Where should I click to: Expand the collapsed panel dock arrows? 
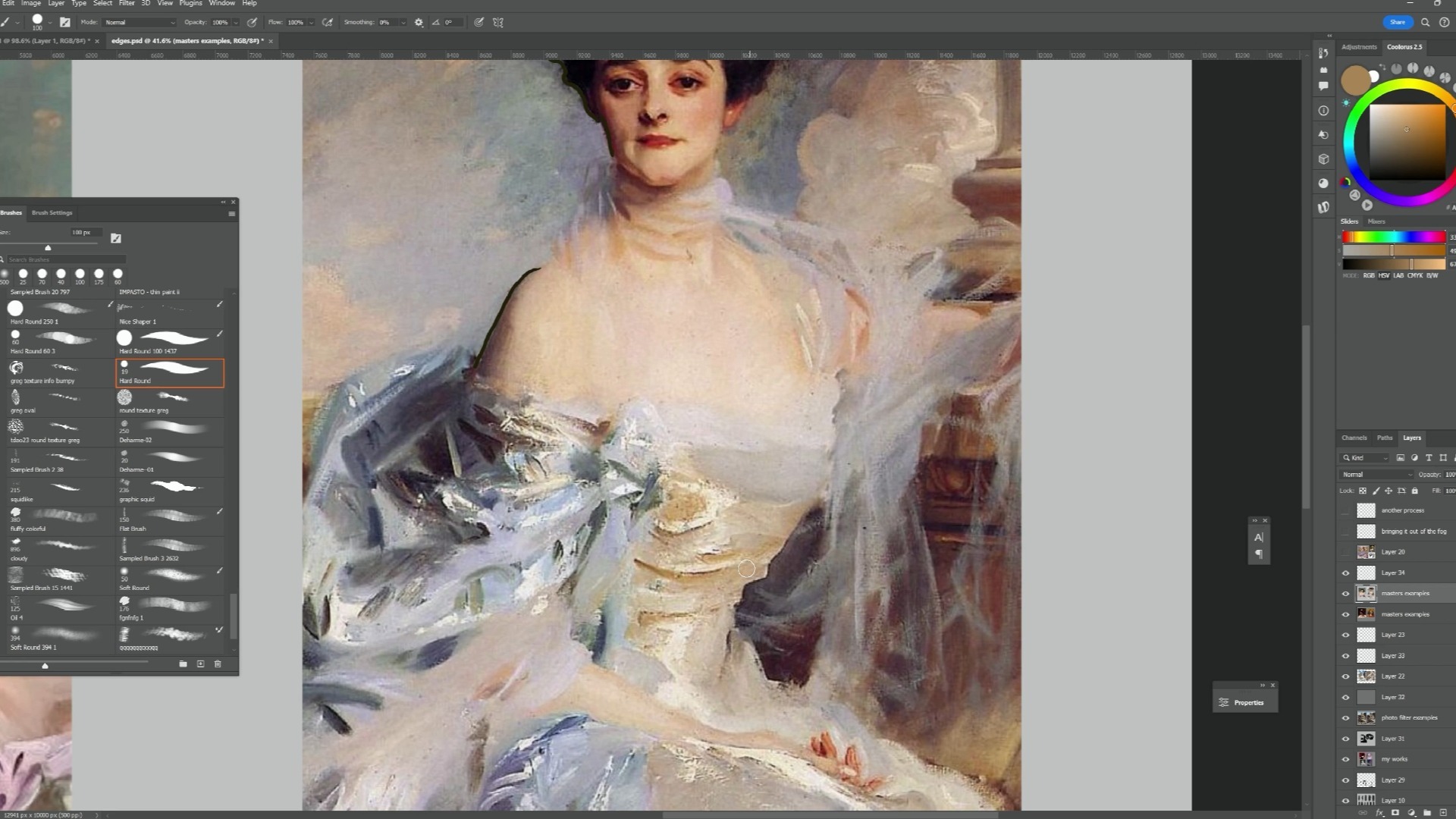(x=1329, y=36)
